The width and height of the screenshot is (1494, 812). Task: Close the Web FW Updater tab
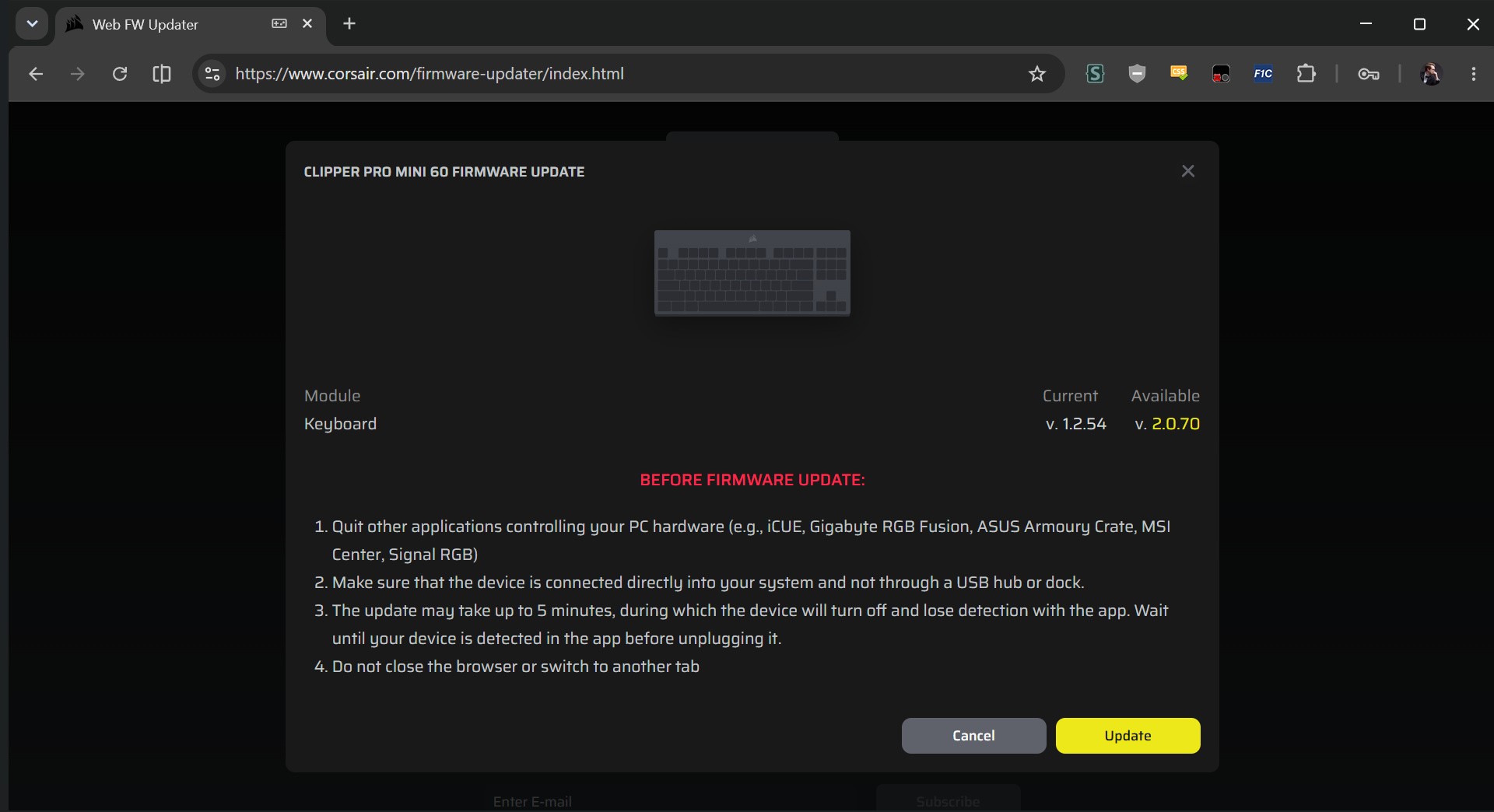coord(307,24)
